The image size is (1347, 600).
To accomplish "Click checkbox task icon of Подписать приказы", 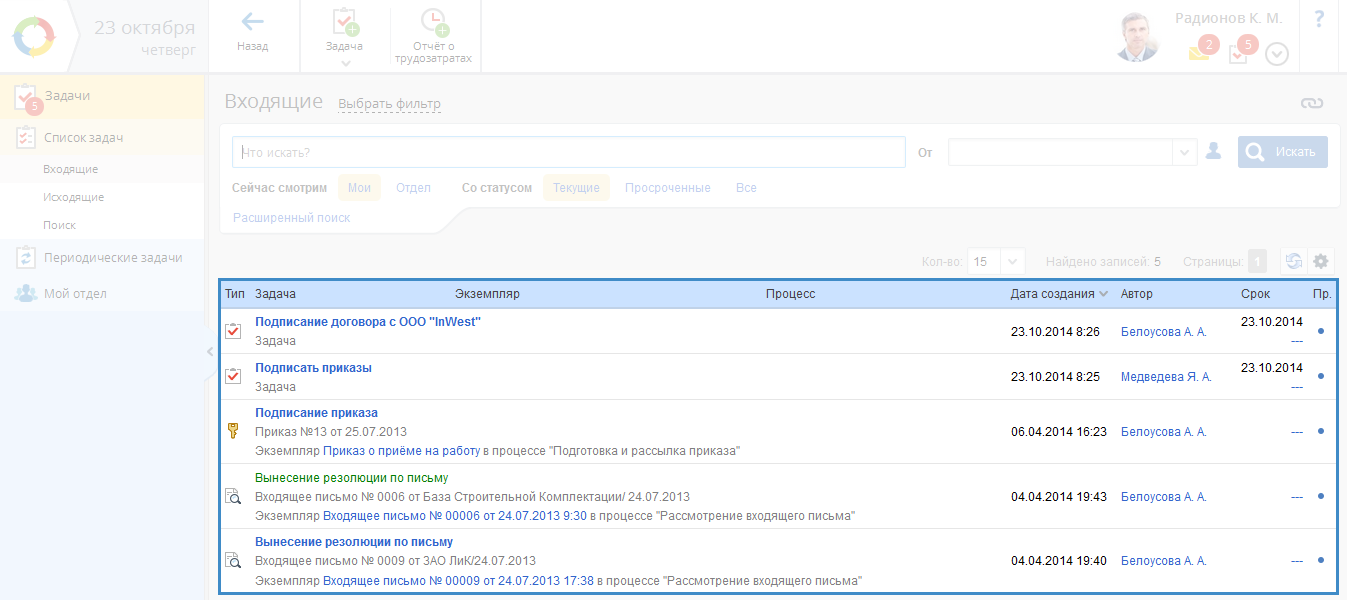I will point(233,377).
